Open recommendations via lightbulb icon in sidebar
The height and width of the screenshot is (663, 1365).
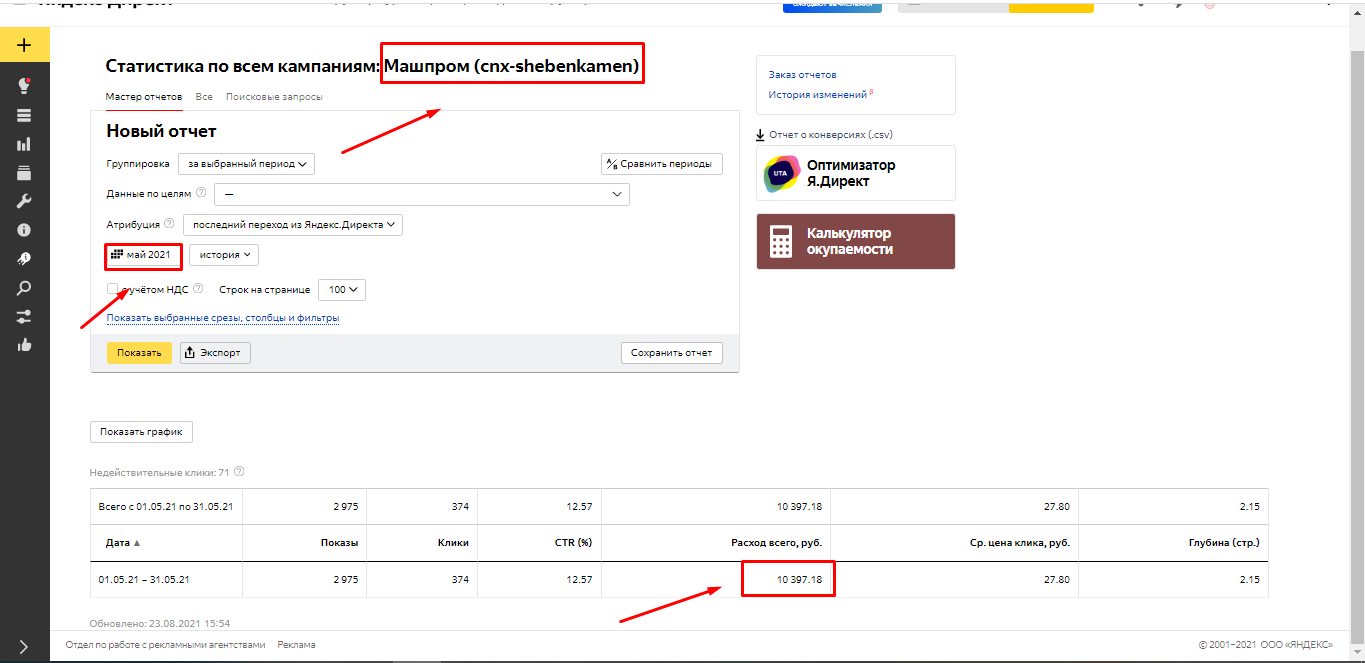point(24,85)
